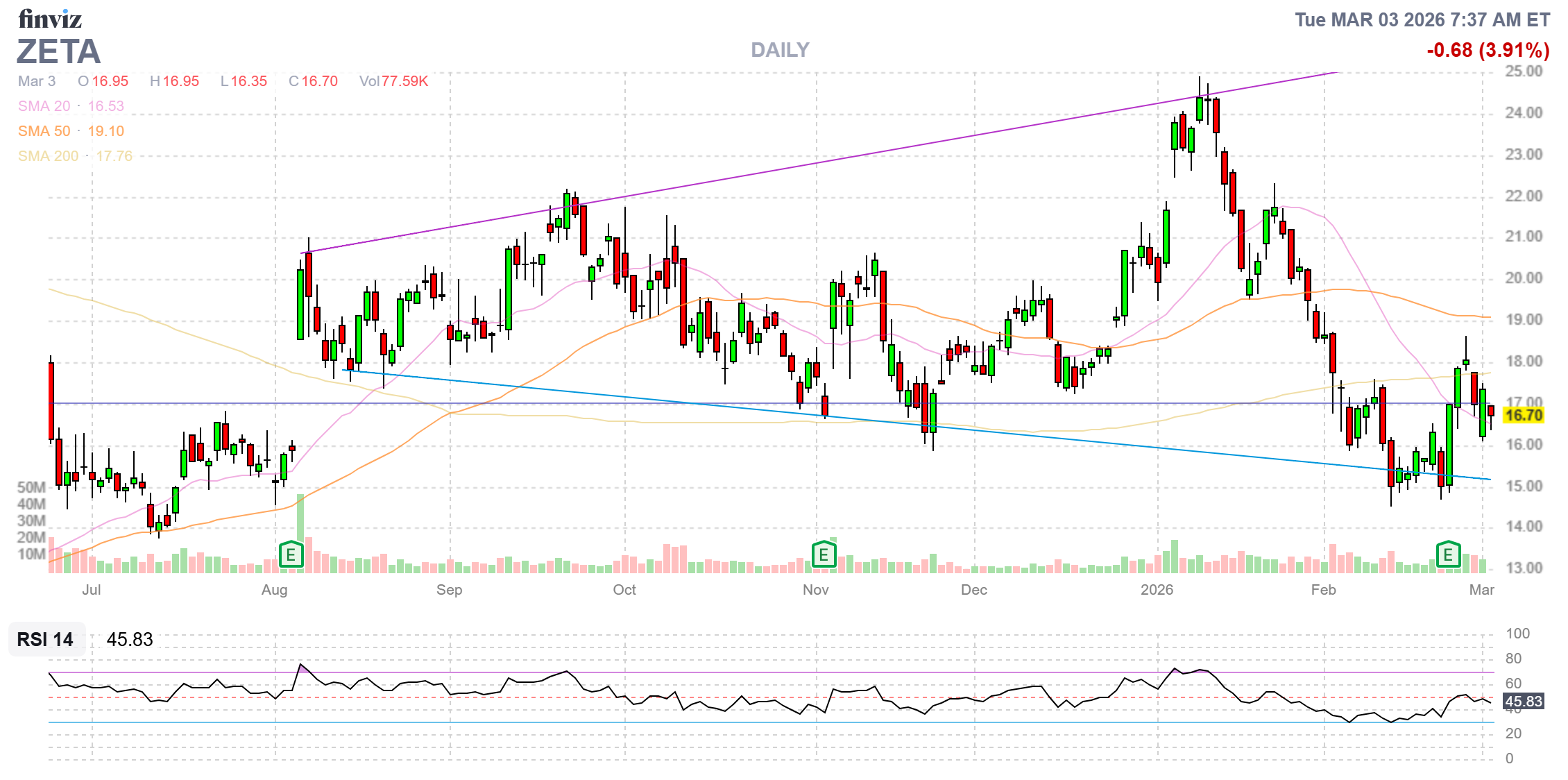Click the finviz logo
1568x780 pixels.
50,19
